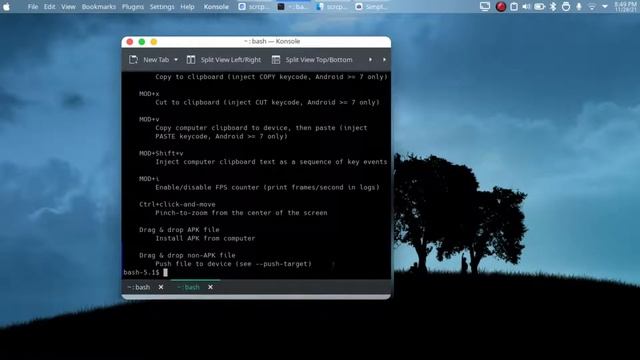Viewport: 640px width, 360px height.
Task: Click 'Inject computer clipboard text' line
Action: tap(271, 162)
